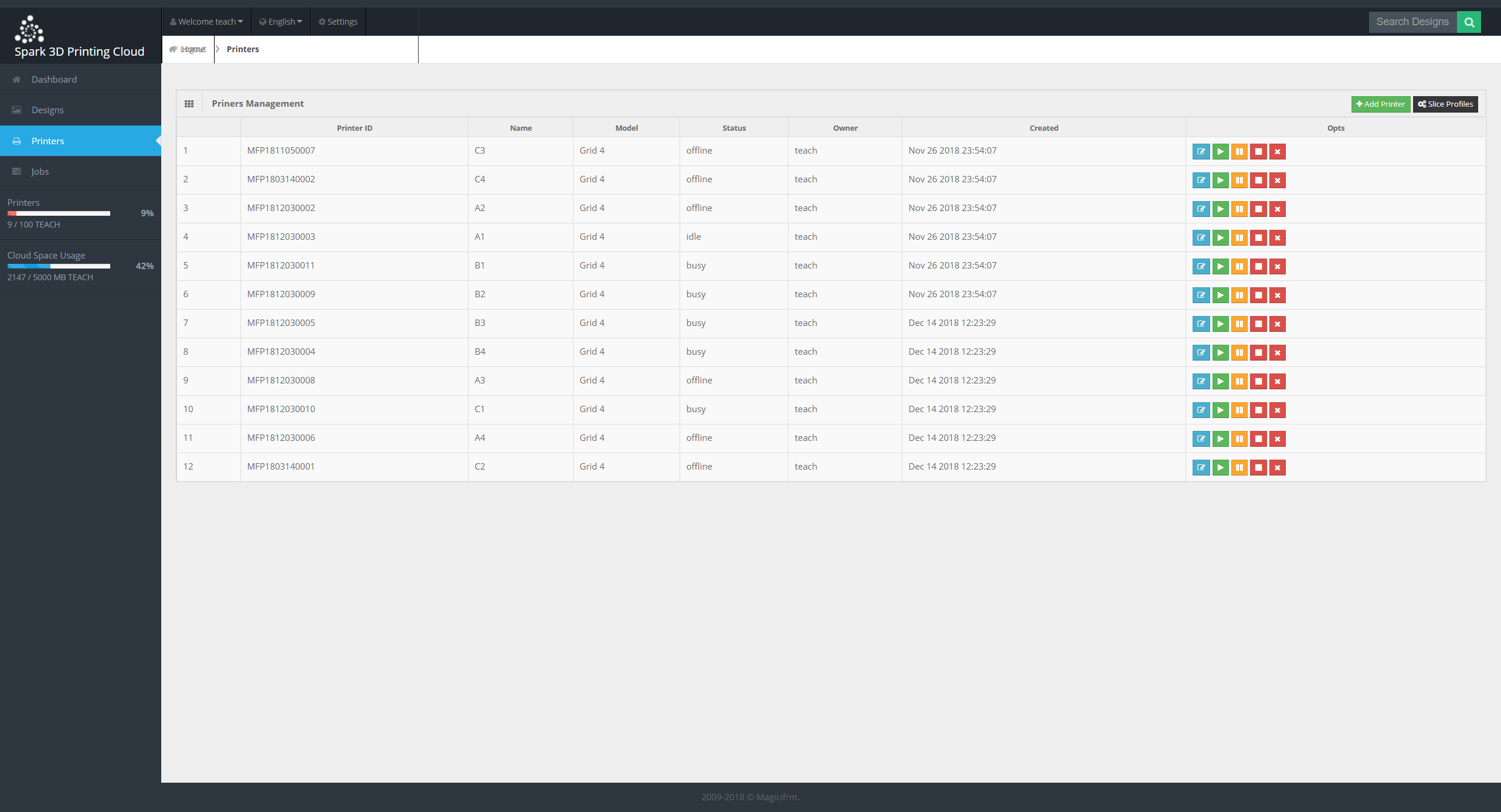Viewport: 1501px width, 812px height.
Task: Select printer ID MFP1812030011
Action: pyautogui.click(x=281, y=266)
